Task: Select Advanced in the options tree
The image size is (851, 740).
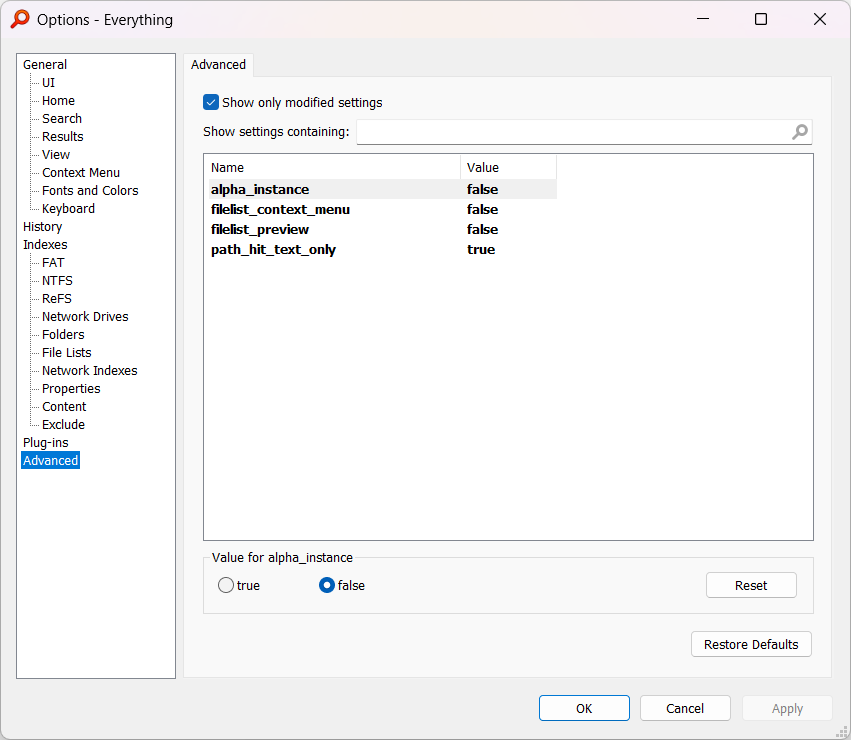Action: click(x=50, y=460)
